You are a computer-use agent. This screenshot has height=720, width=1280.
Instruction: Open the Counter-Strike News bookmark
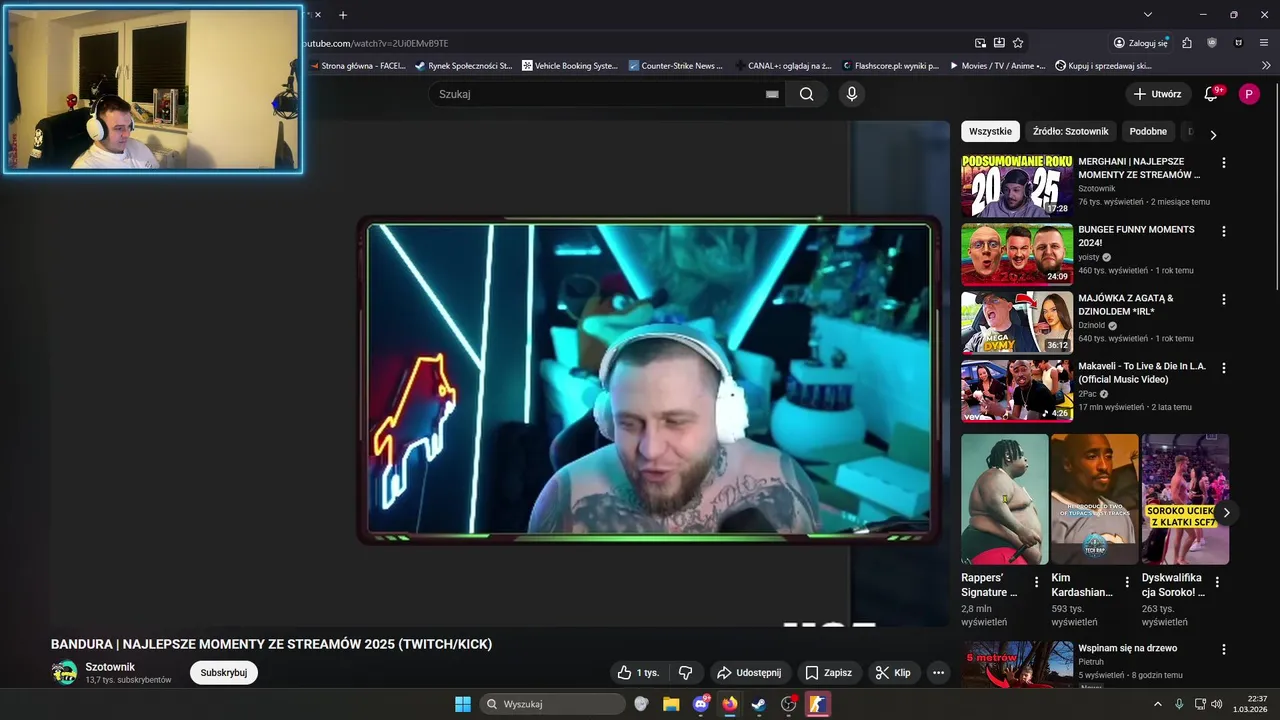click(675, 66)
